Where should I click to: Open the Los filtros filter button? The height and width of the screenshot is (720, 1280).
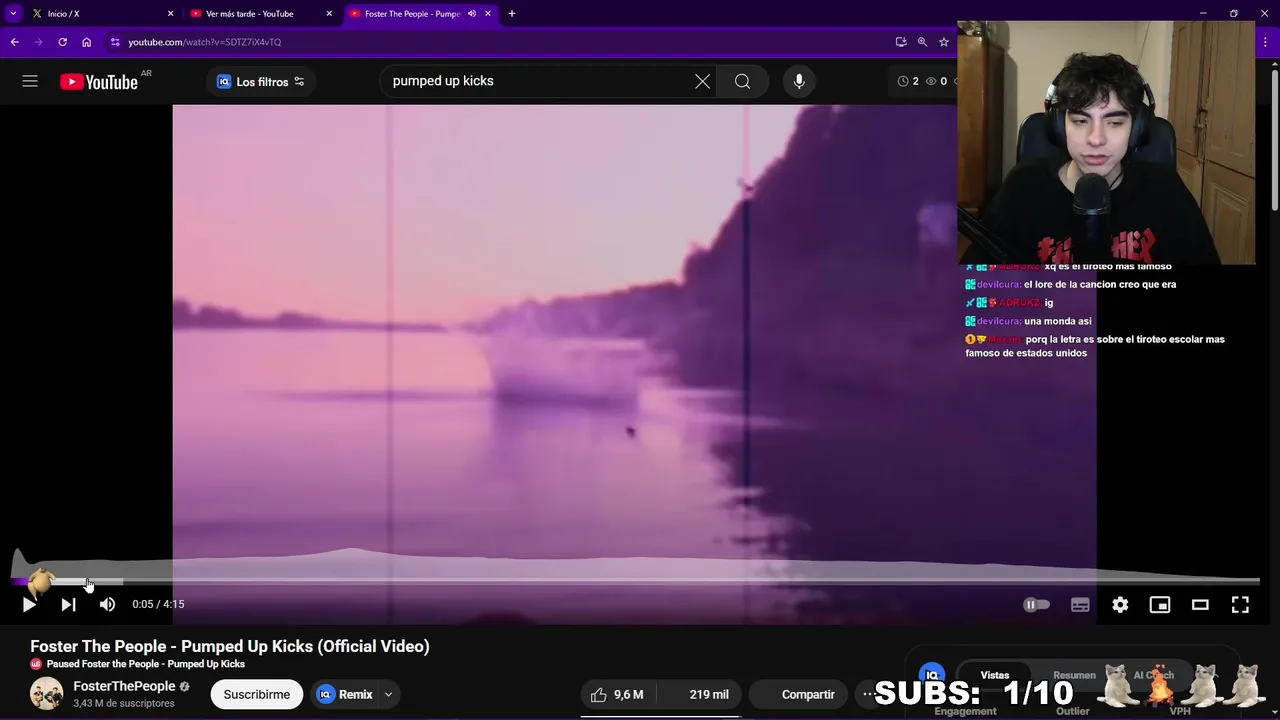(x=261, y=81)
